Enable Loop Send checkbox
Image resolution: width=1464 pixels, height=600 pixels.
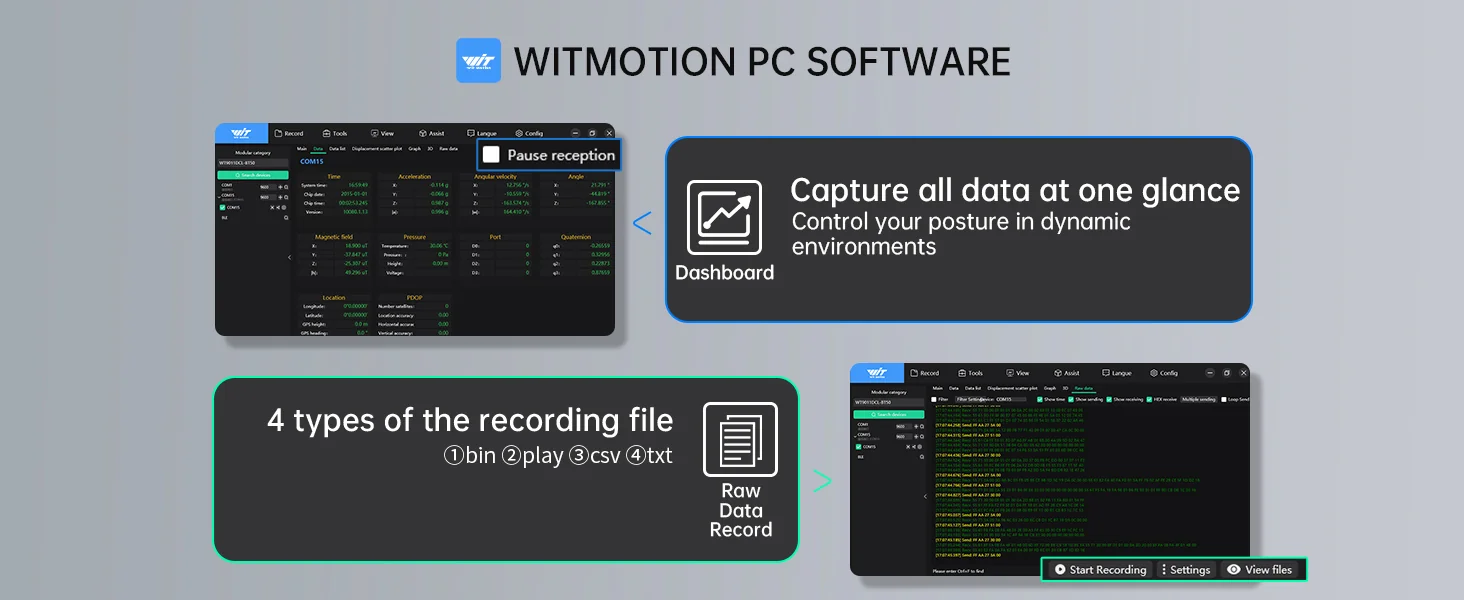tap(1224, 399)
